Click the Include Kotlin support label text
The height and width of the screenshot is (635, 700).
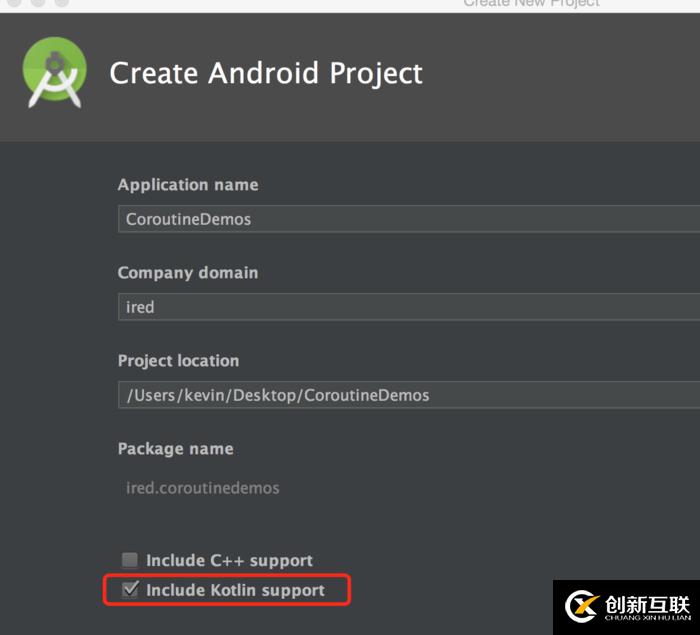coord(235,590)
